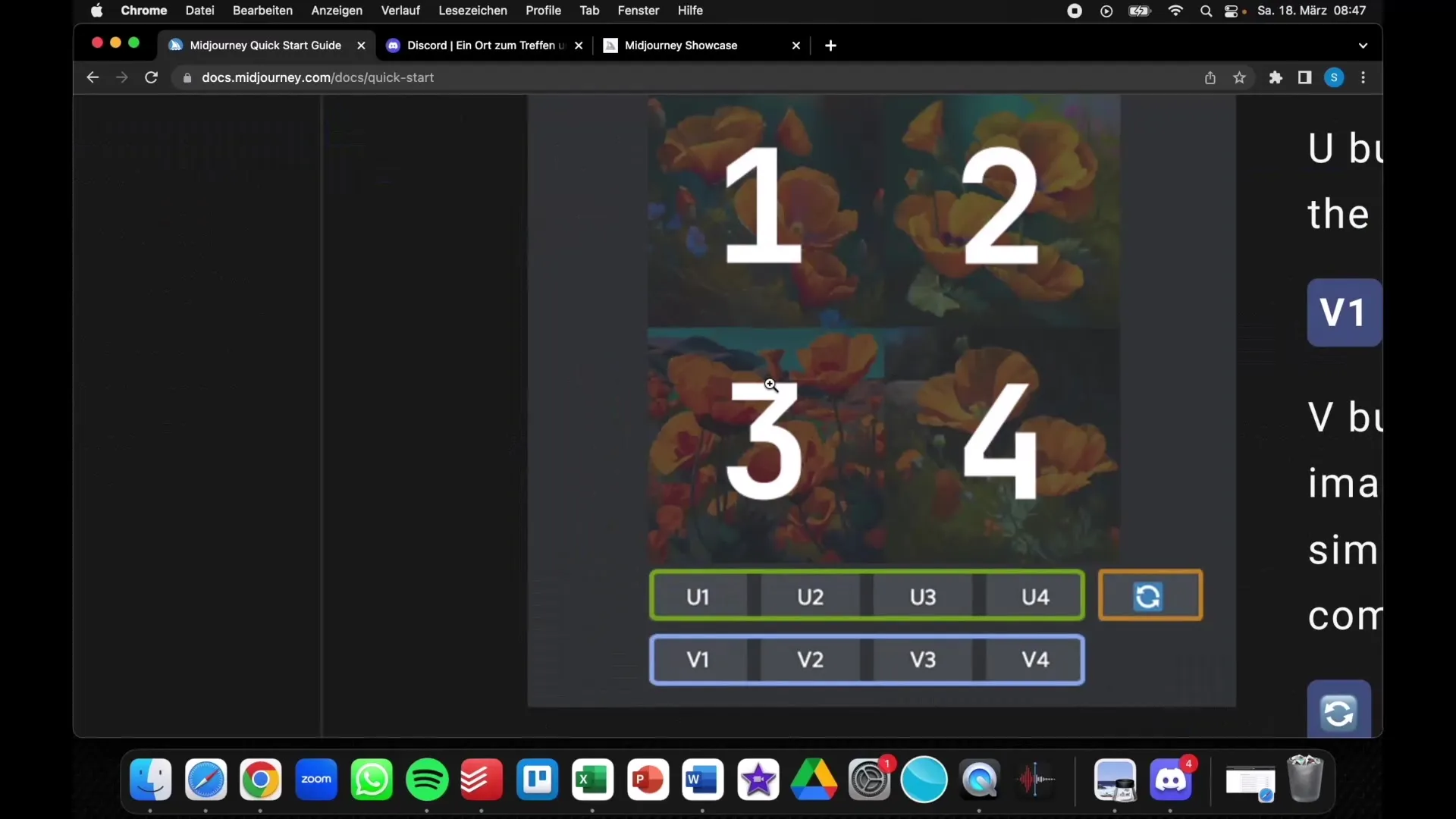The image size is (1456, 819).
Task: Open the Hilfe menu
Action: point(690,11)
